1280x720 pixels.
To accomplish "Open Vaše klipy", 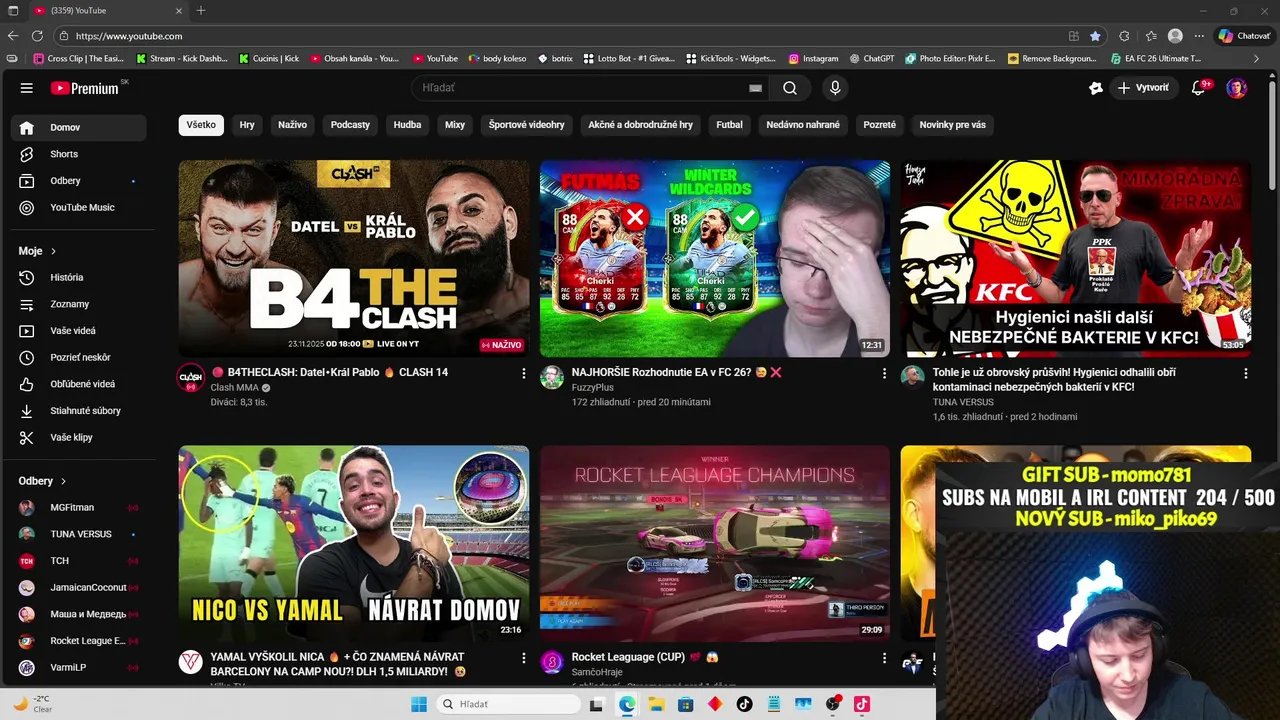I will (x=79, y=437).
